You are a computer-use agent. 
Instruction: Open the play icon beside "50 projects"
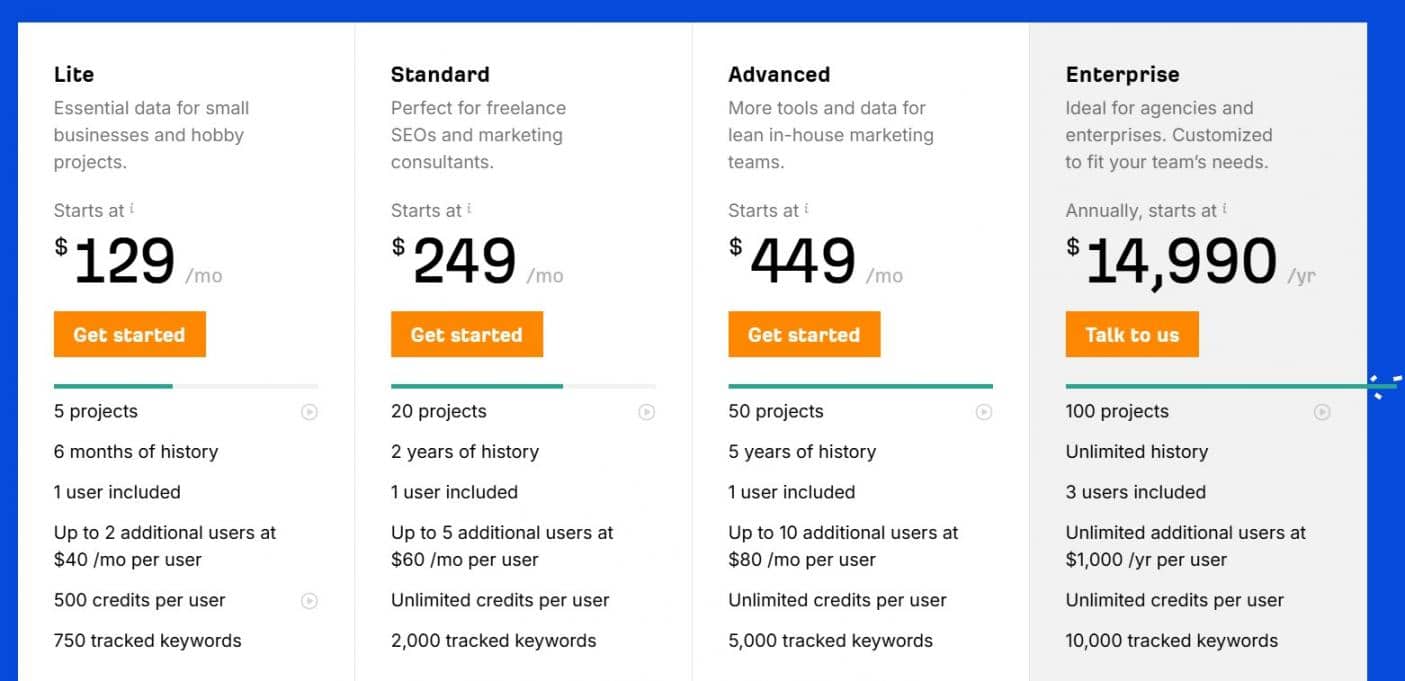click(x=984, y=412)
